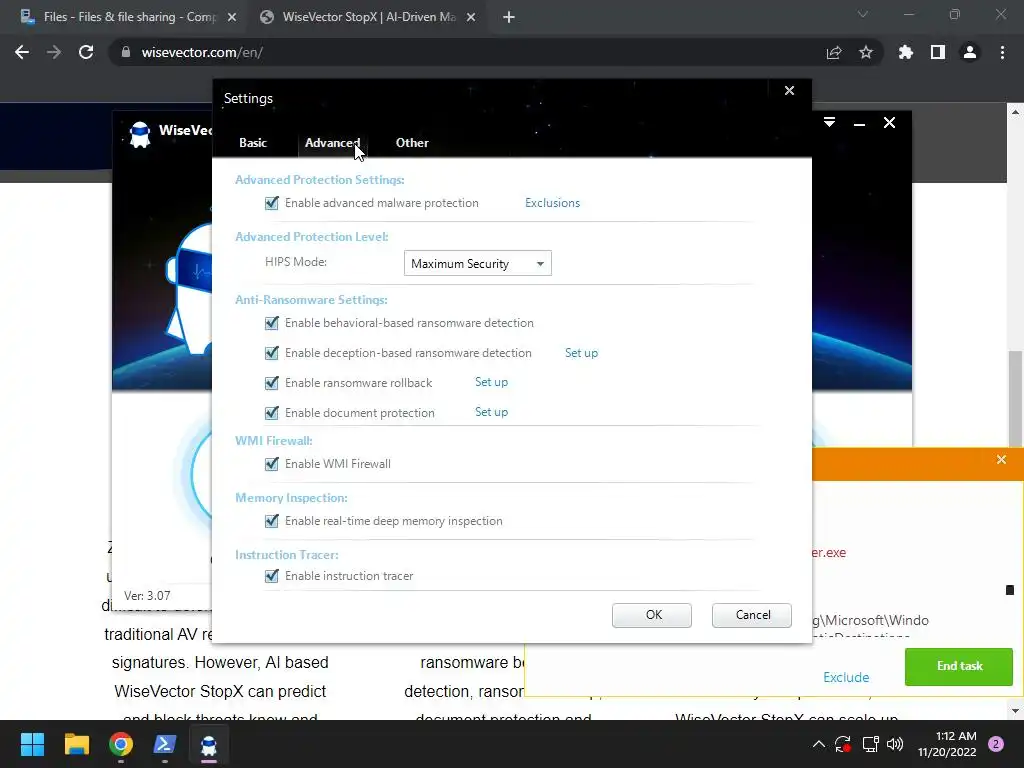This screenshot has width=1024, height=768.
Task: Open the Windows Start menu
Action: tap(32, 744)
